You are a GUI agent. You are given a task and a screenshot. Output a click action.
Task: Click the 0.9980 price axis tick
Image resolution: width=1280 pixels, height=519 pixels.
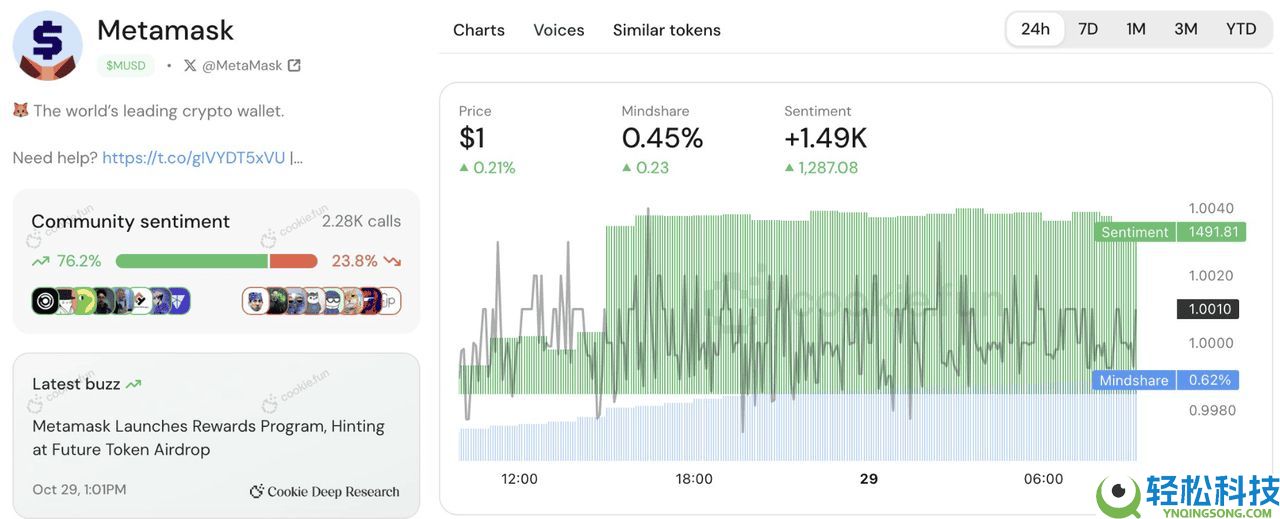[1211, 410]
